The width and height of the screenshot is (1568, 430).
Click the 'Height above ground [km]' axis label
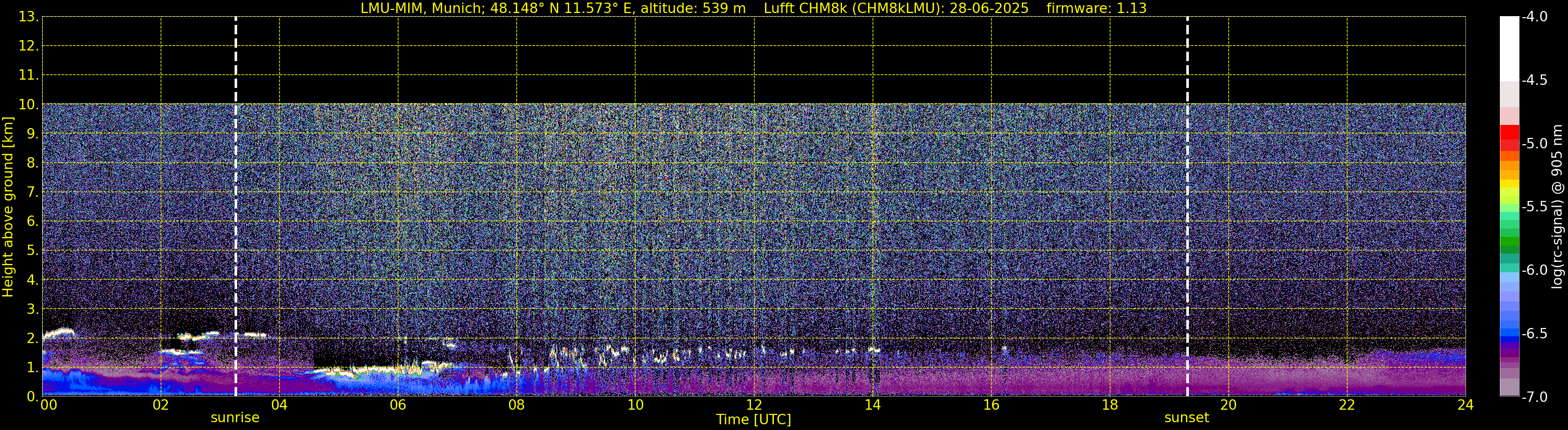pyautogui.click(x=8, y=207)
